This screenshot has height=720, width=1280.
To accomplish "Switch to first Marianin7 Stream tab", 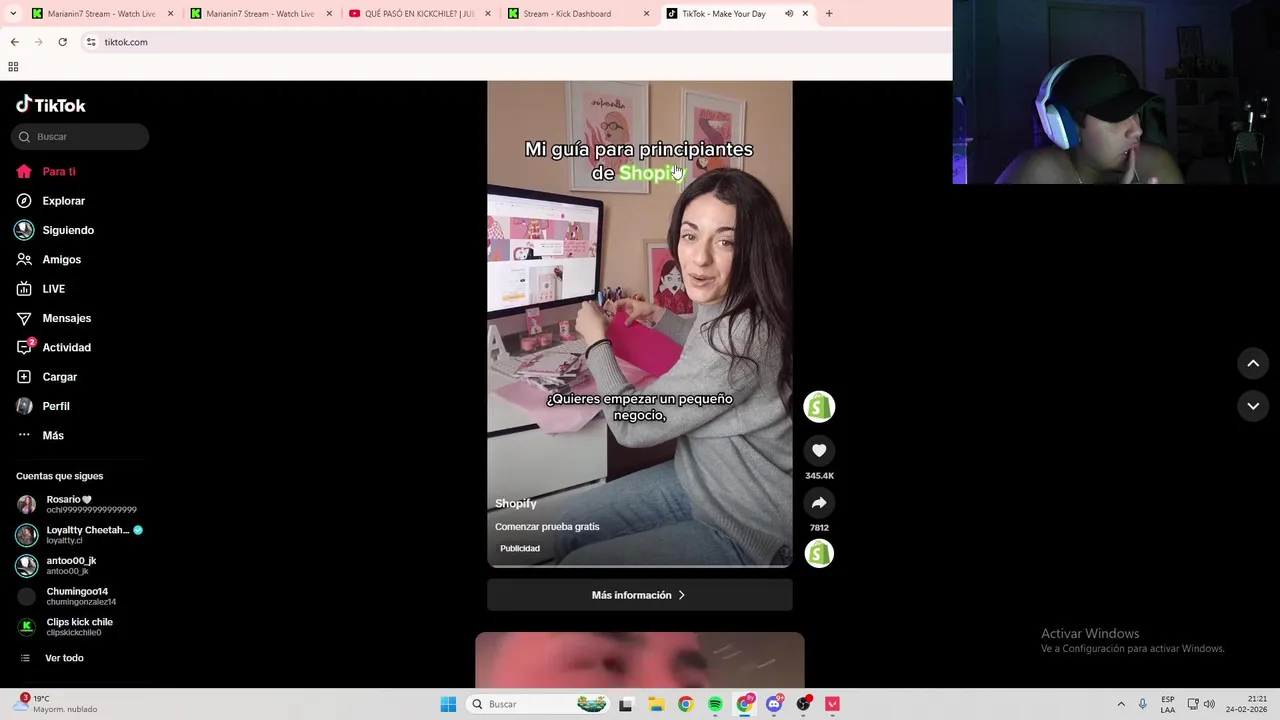I will click(102, 14).
